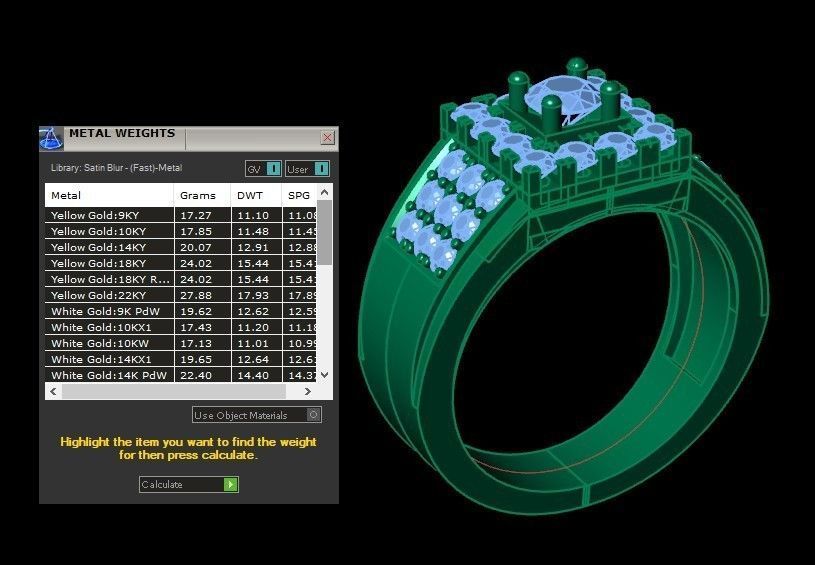Select the White Gold:14K PdW row
815x565 pixels.
181,375
